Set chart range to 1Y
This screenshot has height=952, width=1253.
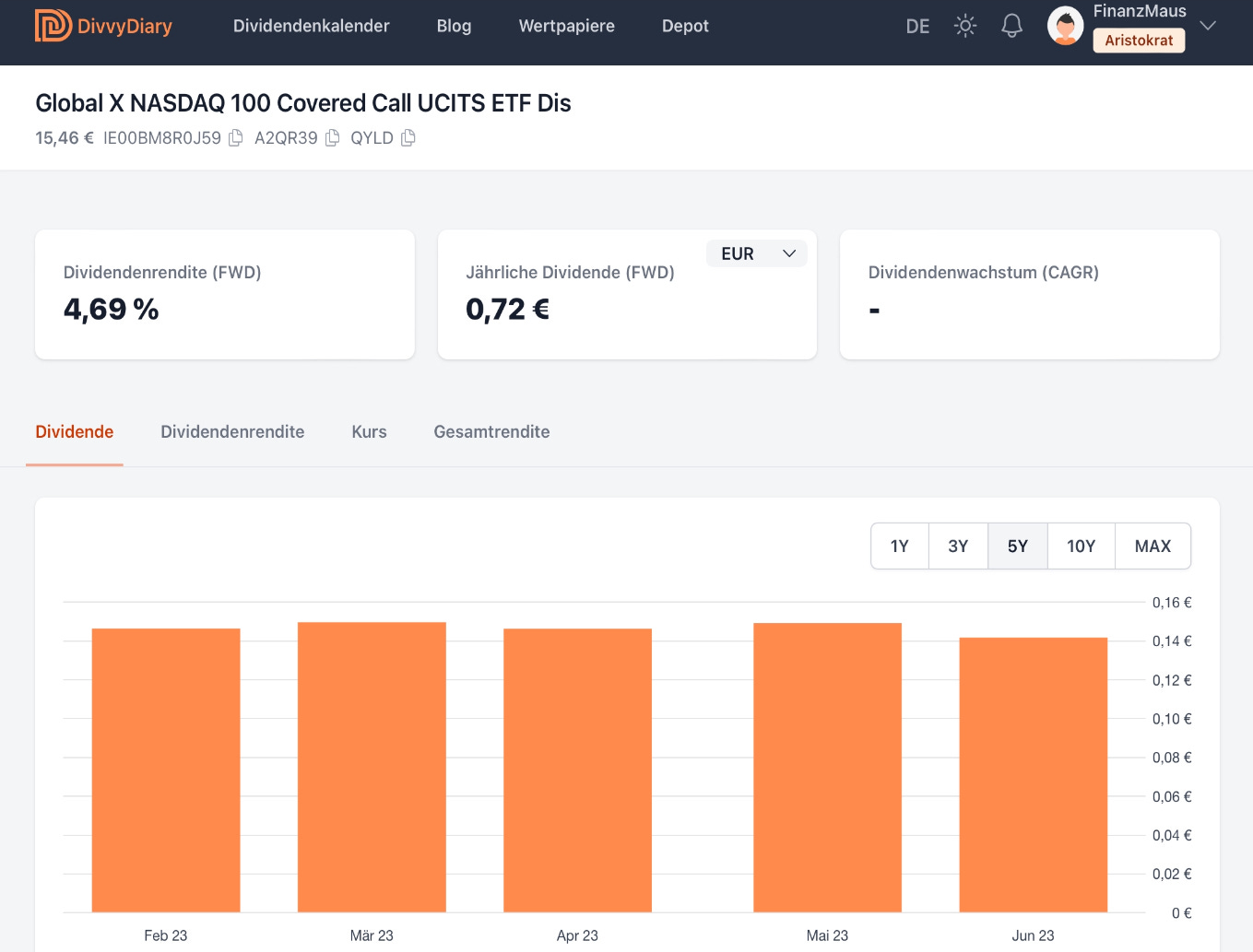tap(900, 547)
